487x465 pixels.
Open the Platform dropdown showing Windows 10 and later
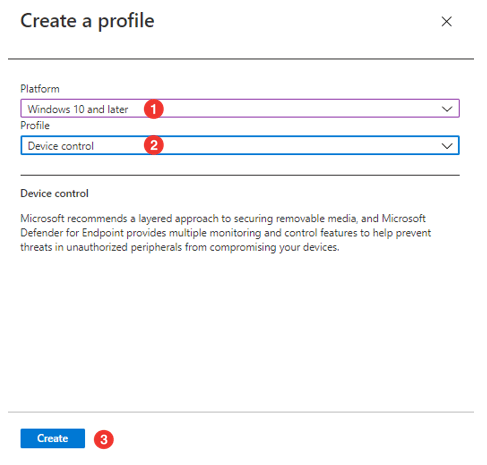pos(240,108)
